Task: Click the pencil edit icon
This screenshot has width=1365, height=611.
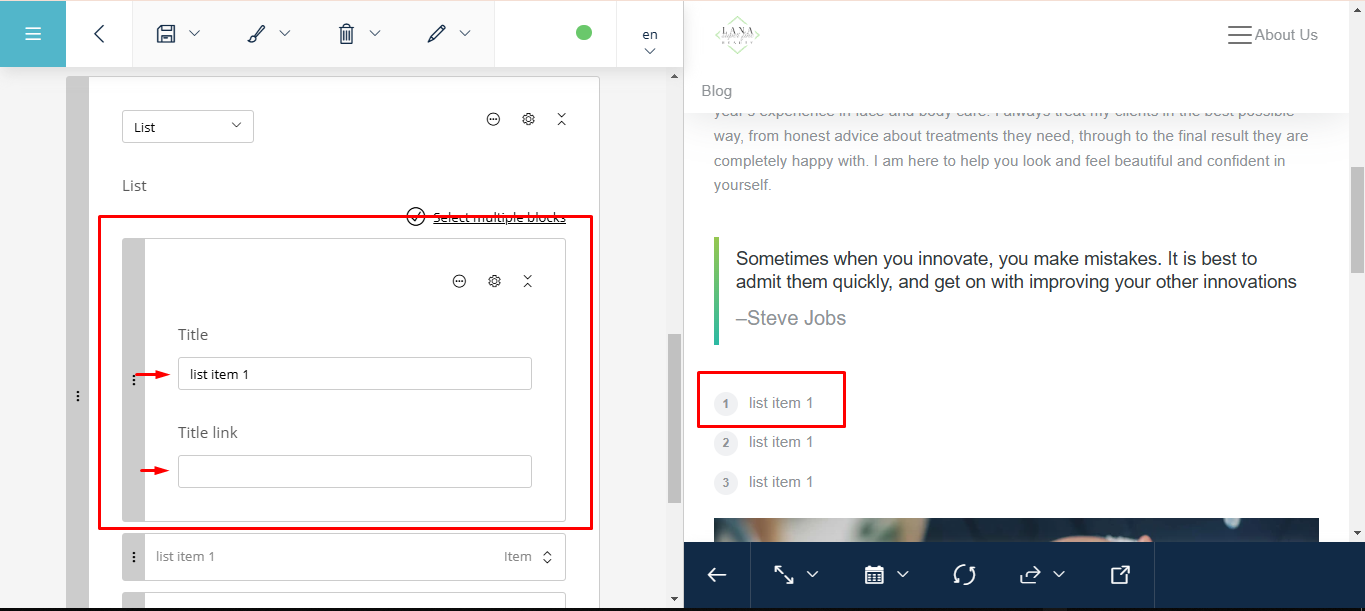Action: click(436, 34)
